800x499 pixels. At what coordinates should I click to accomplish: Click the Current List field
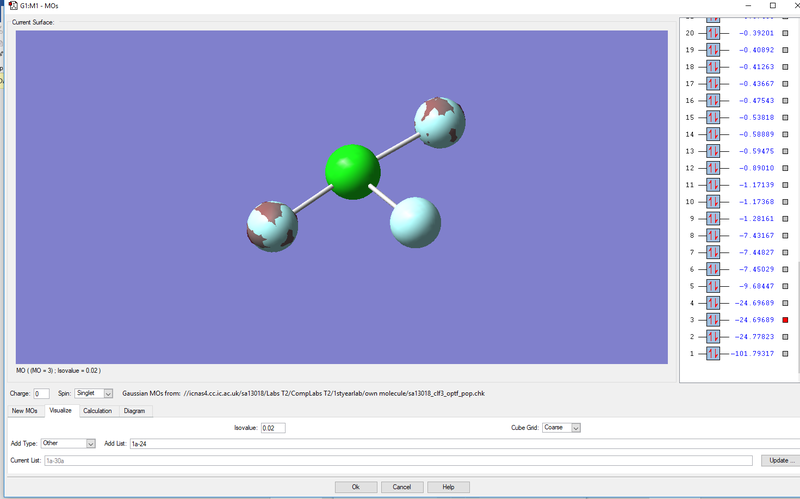pyautogui.click(x=398, y=460)
